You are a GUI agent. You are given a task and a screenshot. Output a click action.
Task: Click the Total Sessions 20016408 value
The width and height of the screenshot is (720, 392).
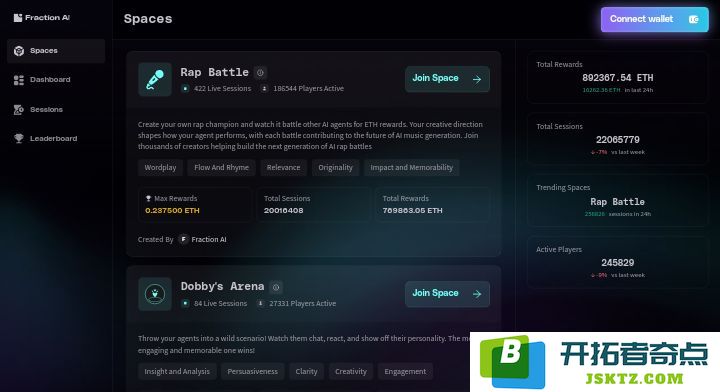283,211
